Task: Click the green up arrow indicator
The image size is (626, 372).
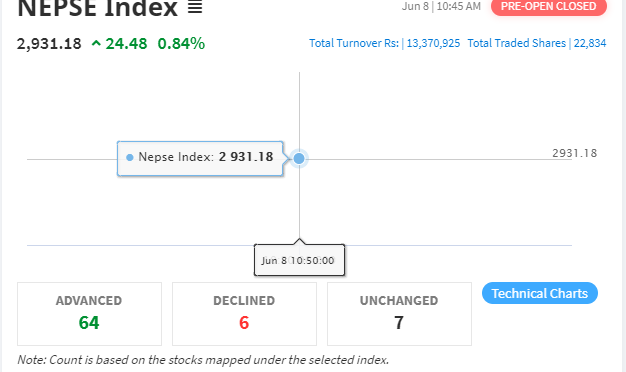Action: pos(96,43)
